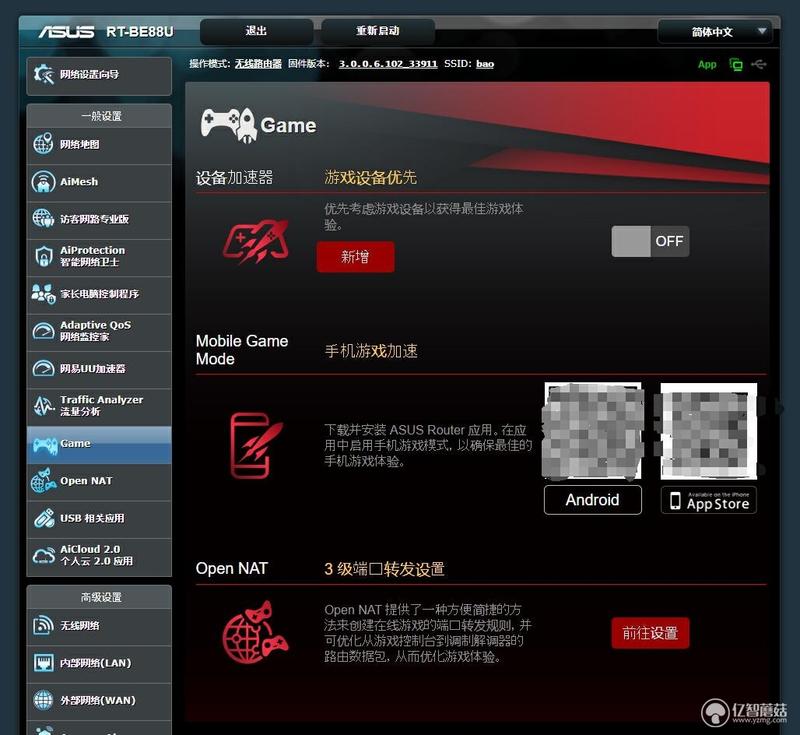
Task: Click the 无线网络 wireless icon
Action: (x=43, y=625)
